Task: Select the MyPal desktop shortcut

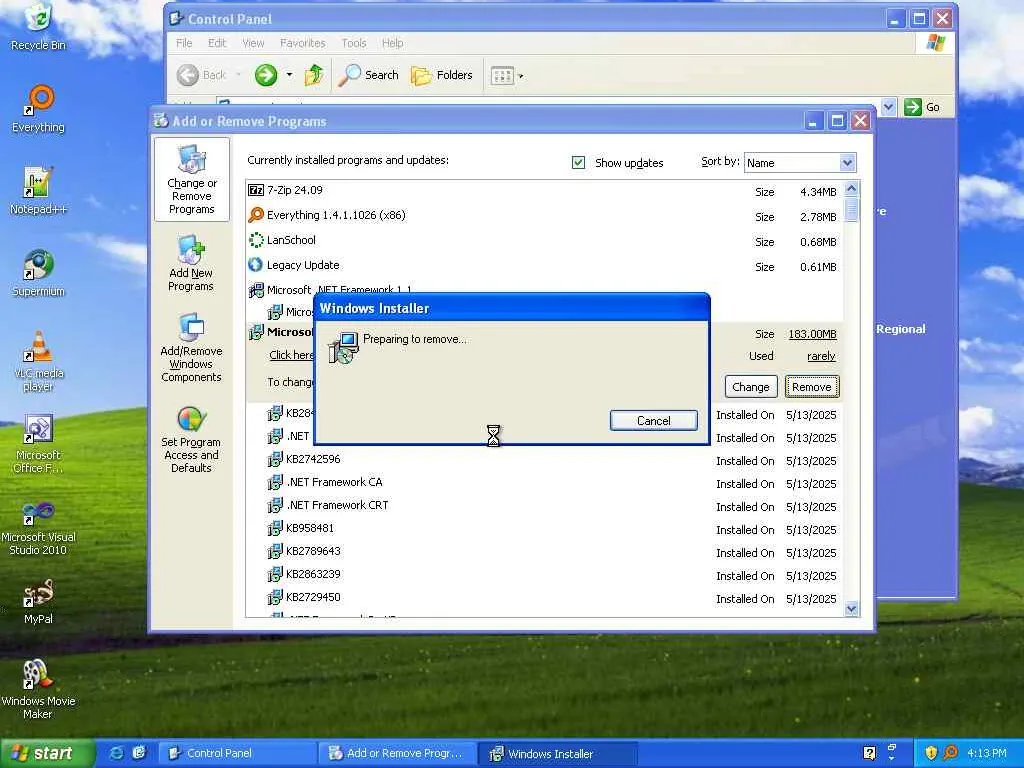Action: 39,601
